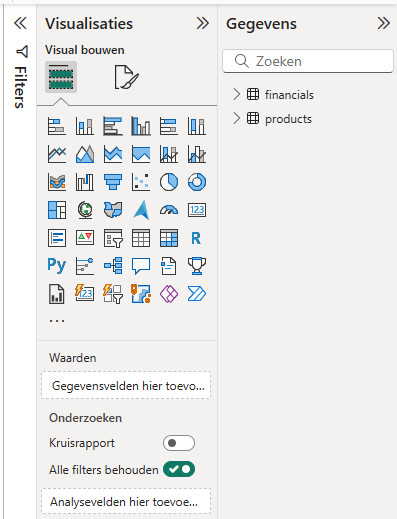Screen dimensions: 397x519
Task: Turn off Alle filters behouden toggle
Action: tap(179, 469)
